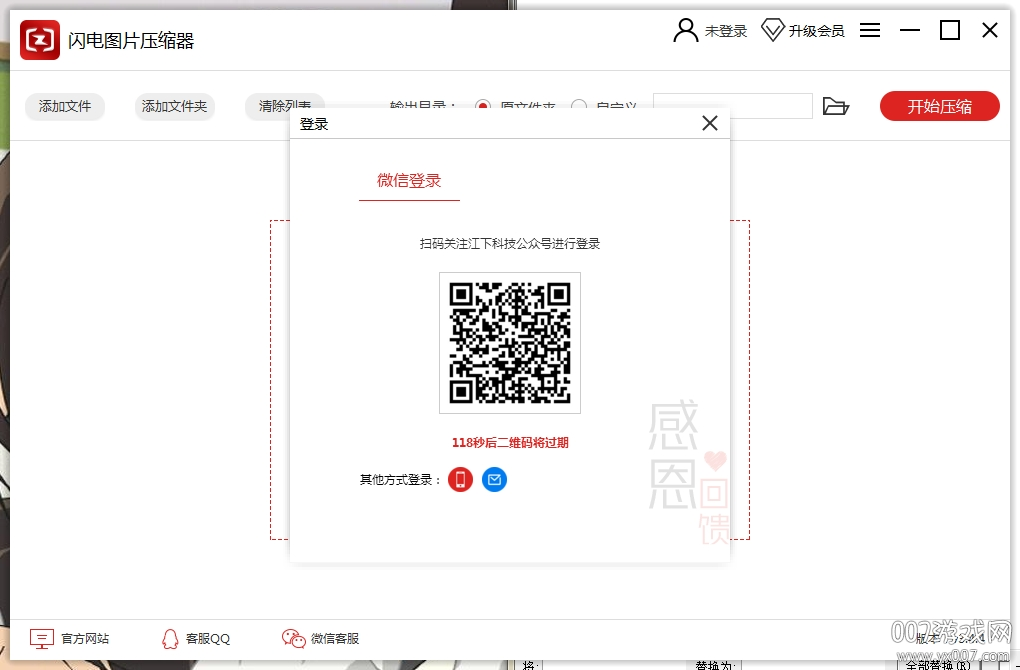Open the 微信客服 link
Screen dimensions: 1020x670
[335, 639]
